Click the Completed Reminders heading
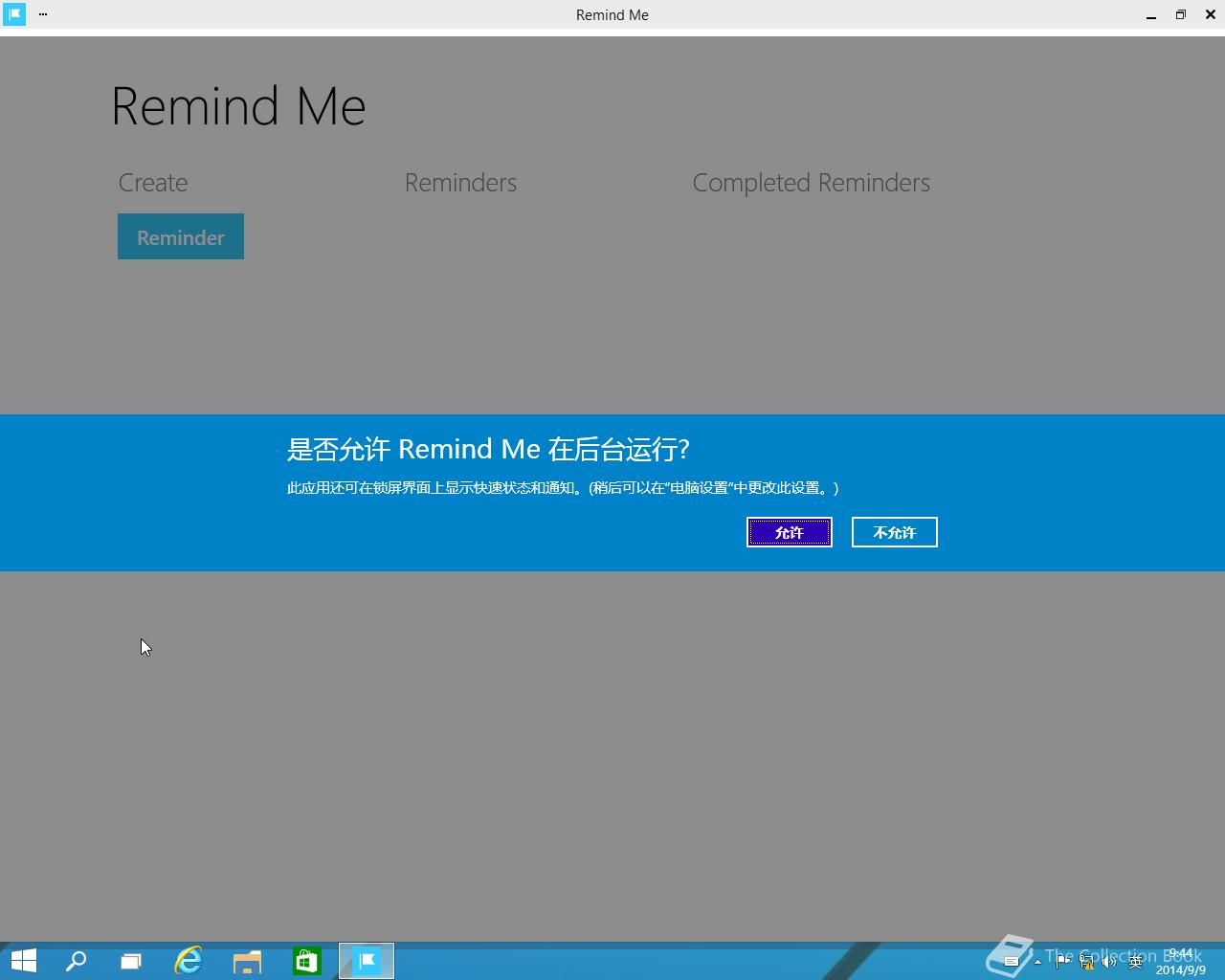This screenshot has height=980, width=1225. (x=812, y=183)
